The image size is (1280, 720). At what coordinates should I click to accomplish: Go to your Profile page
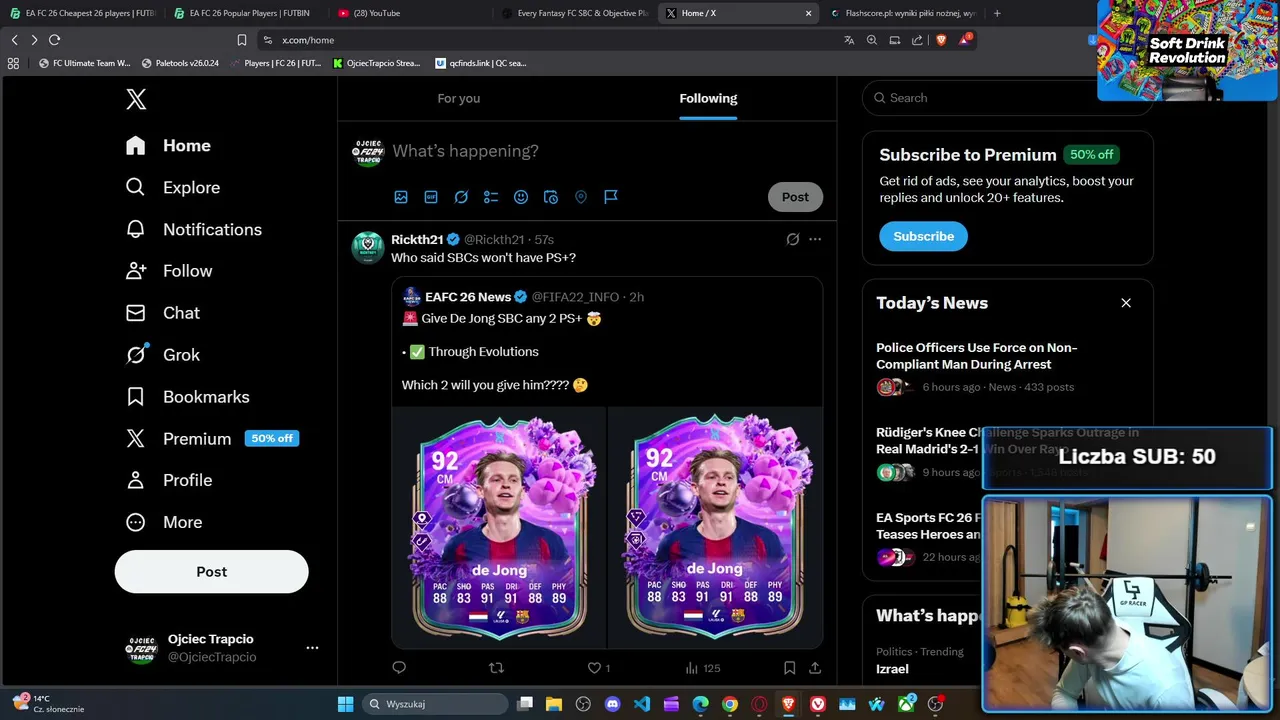(168, 480)
